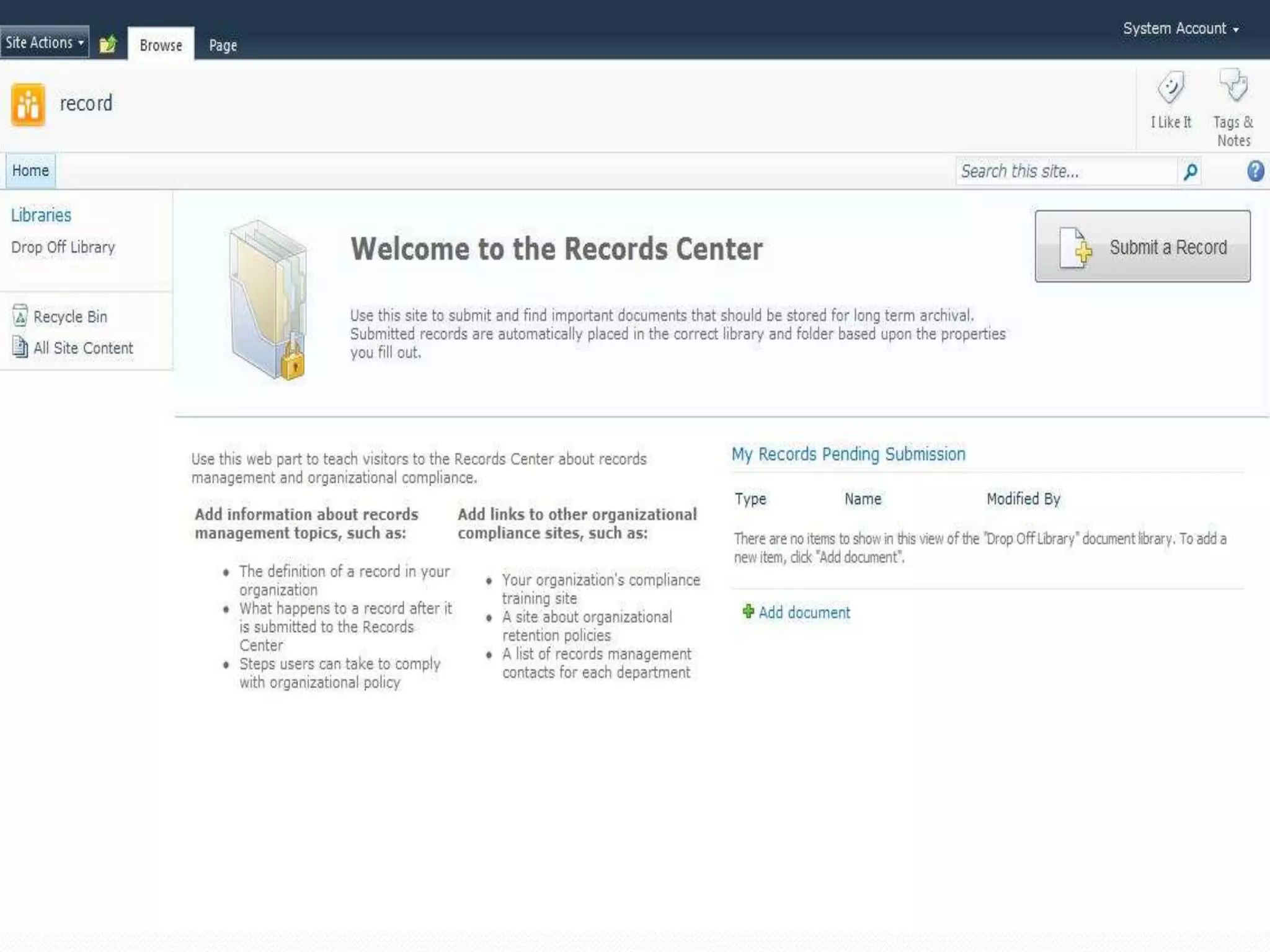Click the Navigate Up folder icon
1270x952 pixels.
pyautogui.click(x=108, y=45)
